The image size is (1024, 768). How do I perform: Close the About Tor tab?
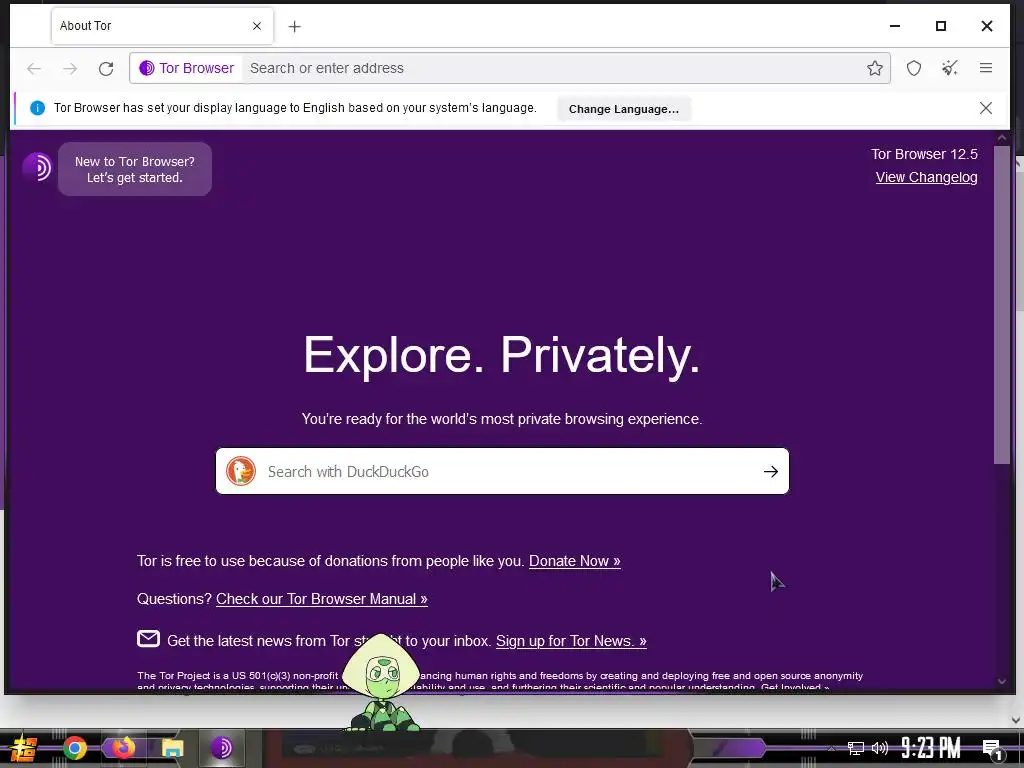pos(257,26)
